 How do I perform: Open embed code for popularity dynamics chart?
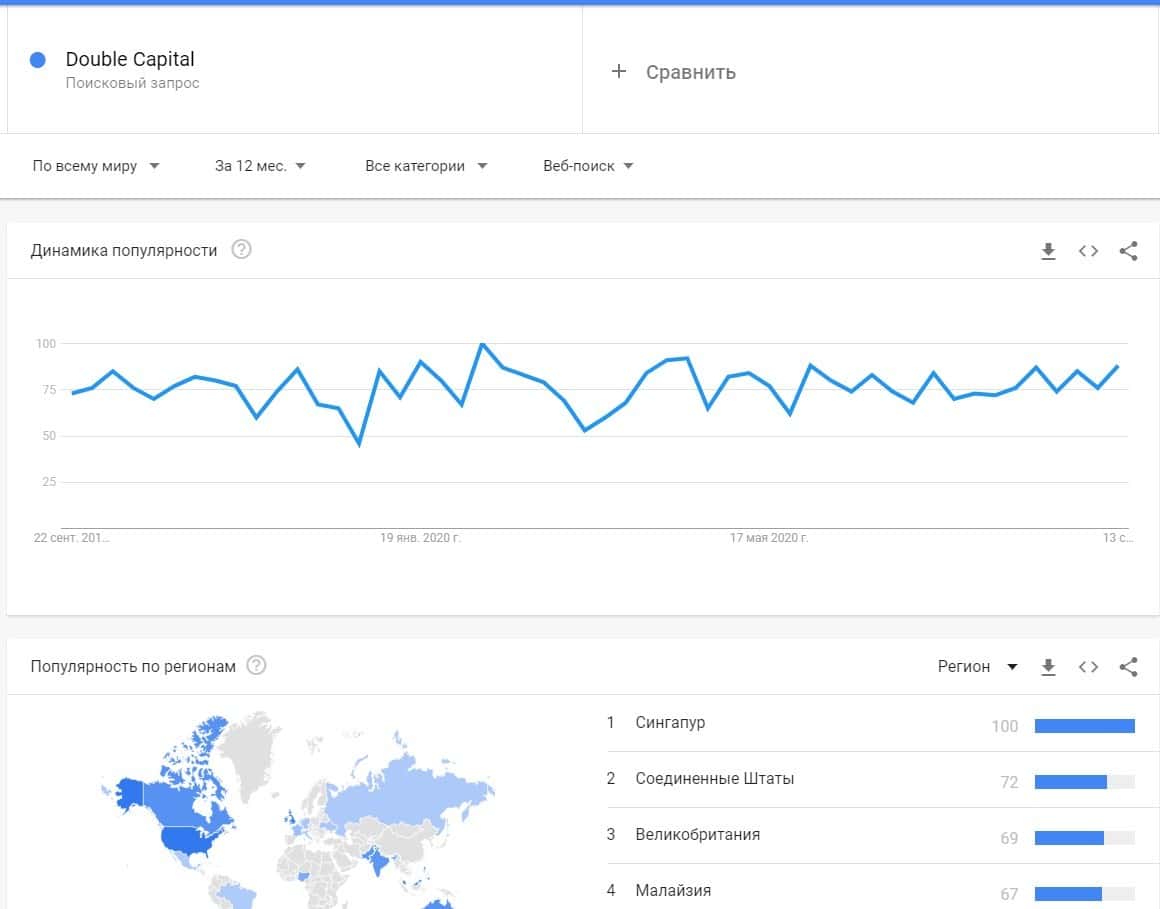(x=1088, y=251)
